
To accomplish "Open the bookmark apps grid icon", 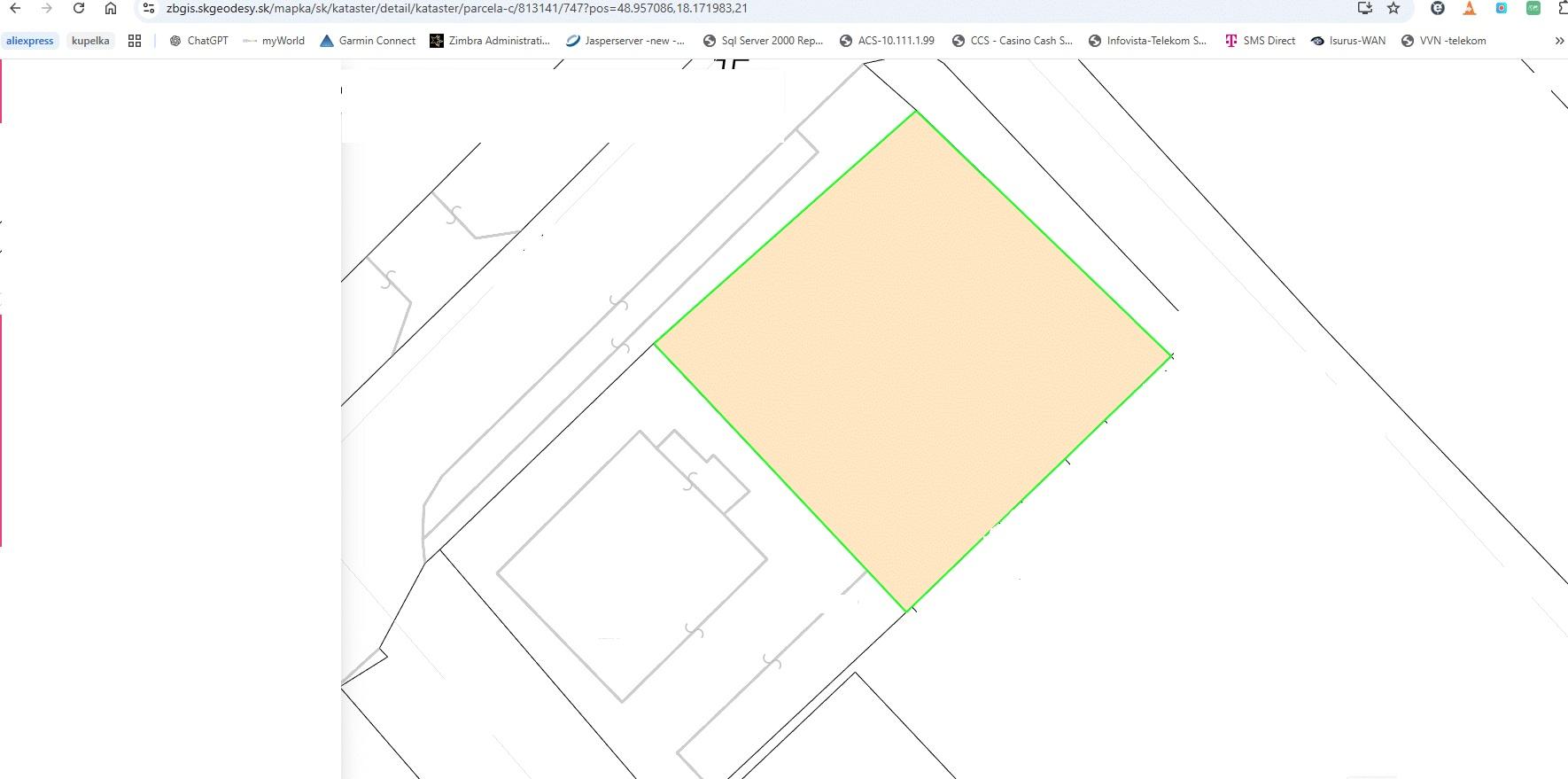I will 135,41.
